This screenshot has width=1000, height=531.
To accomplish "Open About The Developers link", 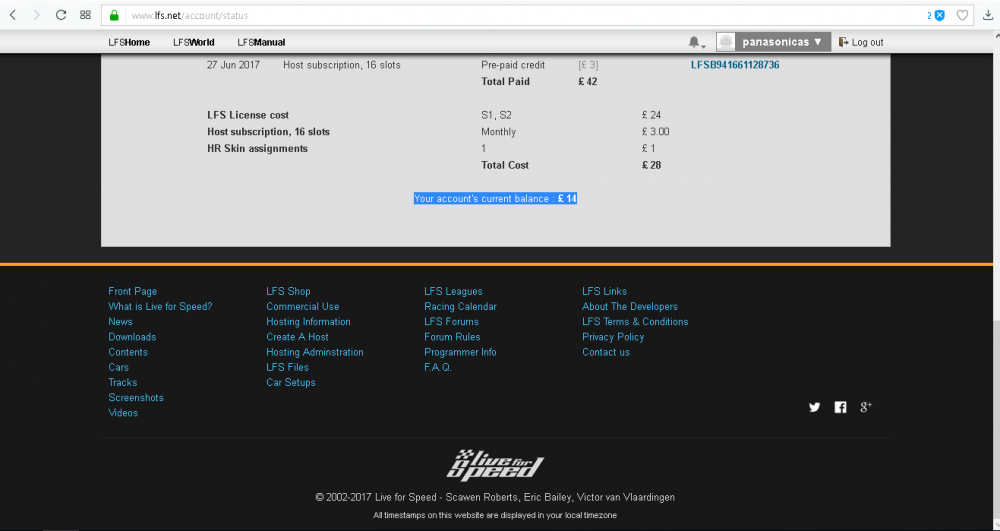I will [630, 307].
